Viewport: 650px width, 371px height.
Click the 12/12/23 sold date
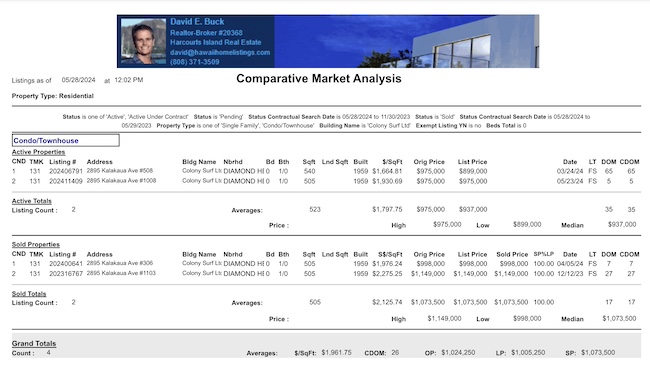[x=570, y=274]
